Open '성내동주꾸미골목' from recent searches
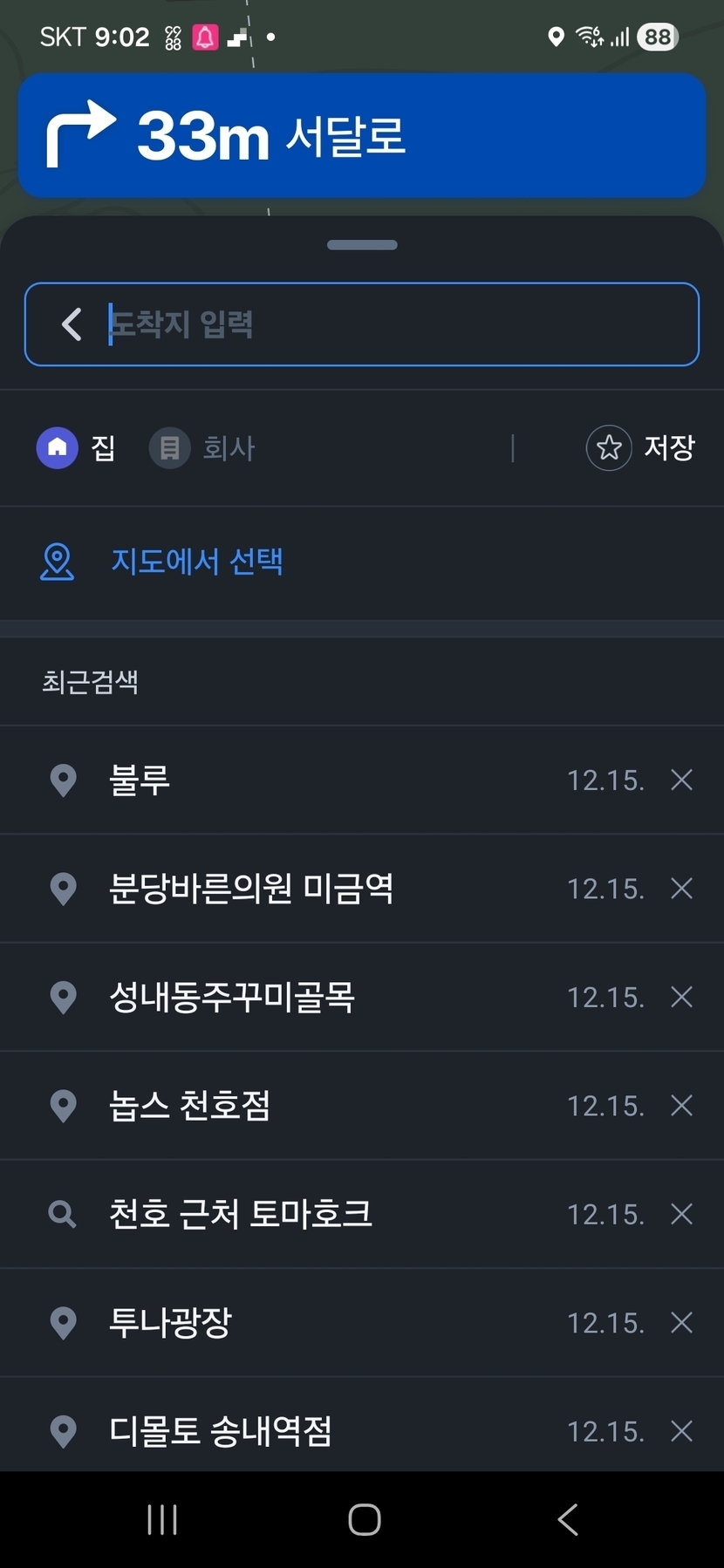Viewport: 724px width, 1568px height. tap(232, 997)
